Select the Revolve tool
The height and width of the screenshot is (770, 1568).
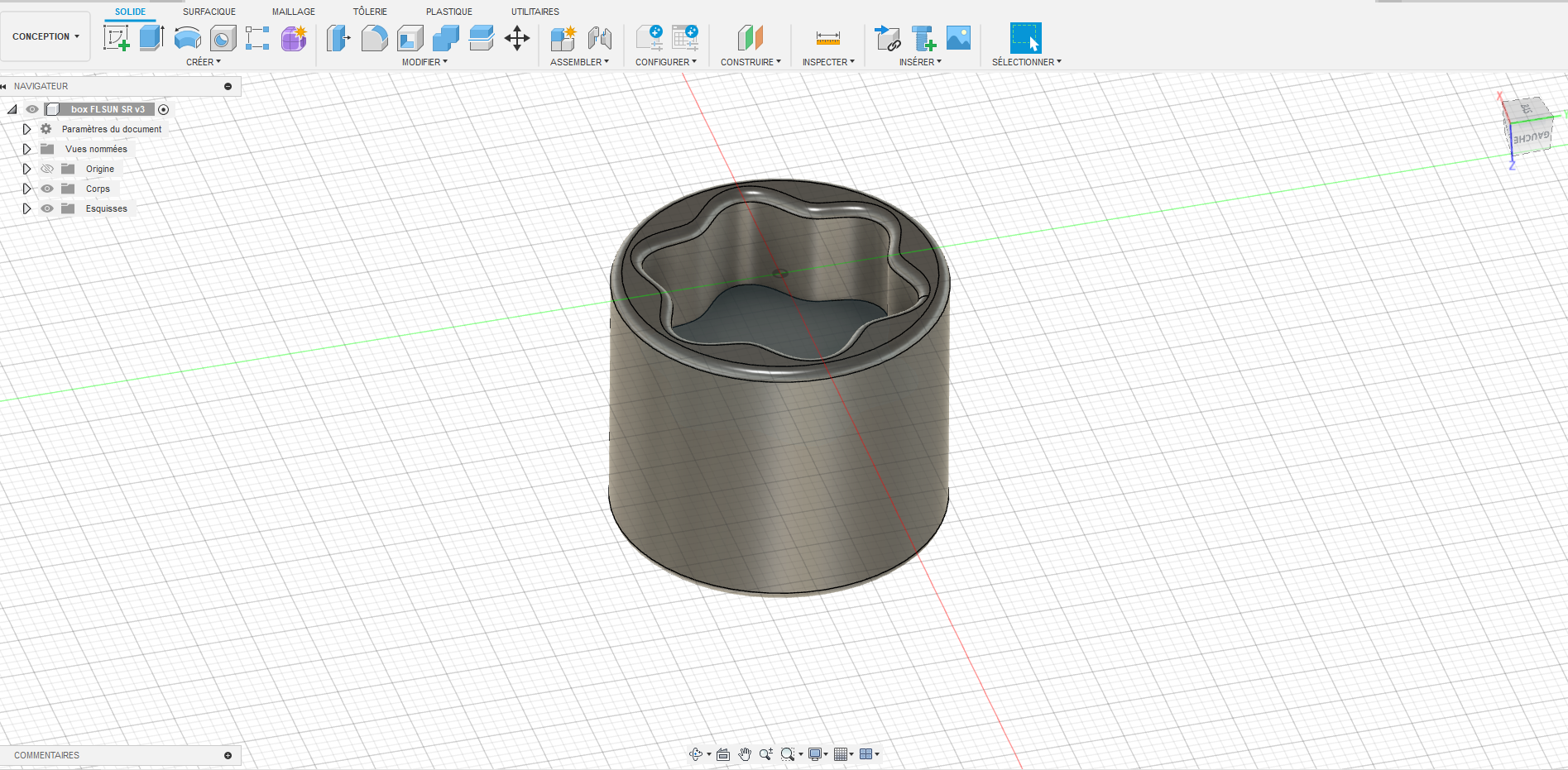pos(188,38)
